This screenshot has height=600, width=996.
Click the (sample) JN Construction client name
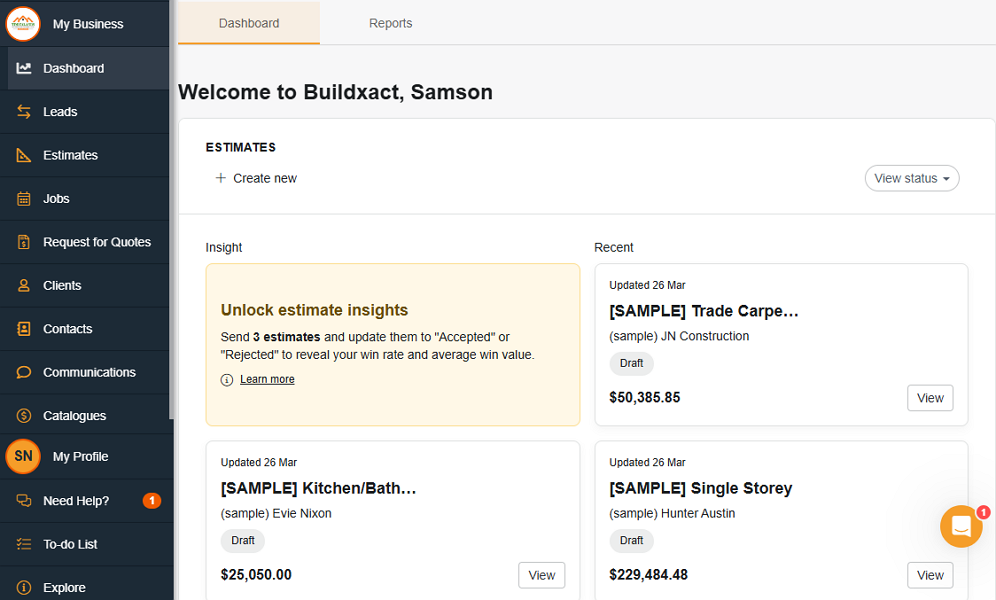click(679, 337)
